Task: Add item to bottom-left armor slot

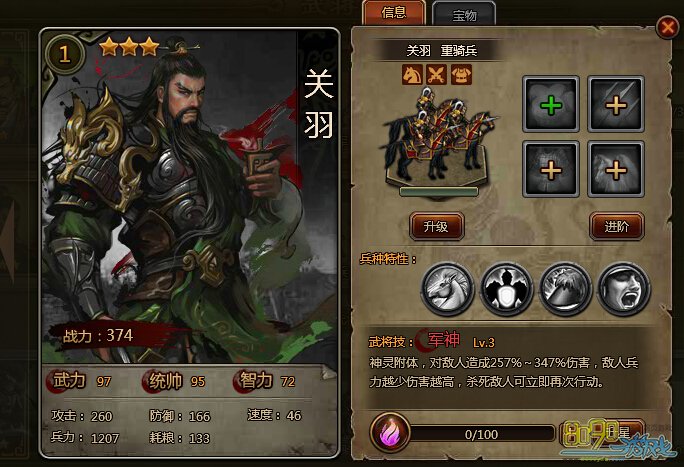Action: [551, 169]
